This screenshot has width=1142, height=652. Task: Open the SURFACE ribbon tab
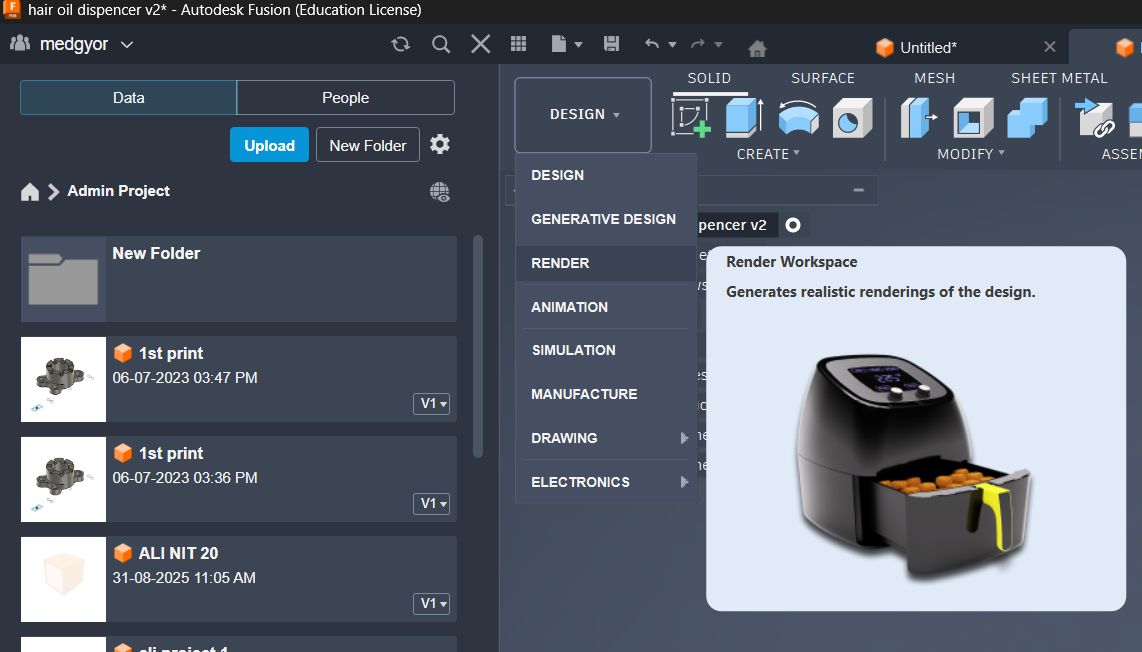[x=823, y=78]
